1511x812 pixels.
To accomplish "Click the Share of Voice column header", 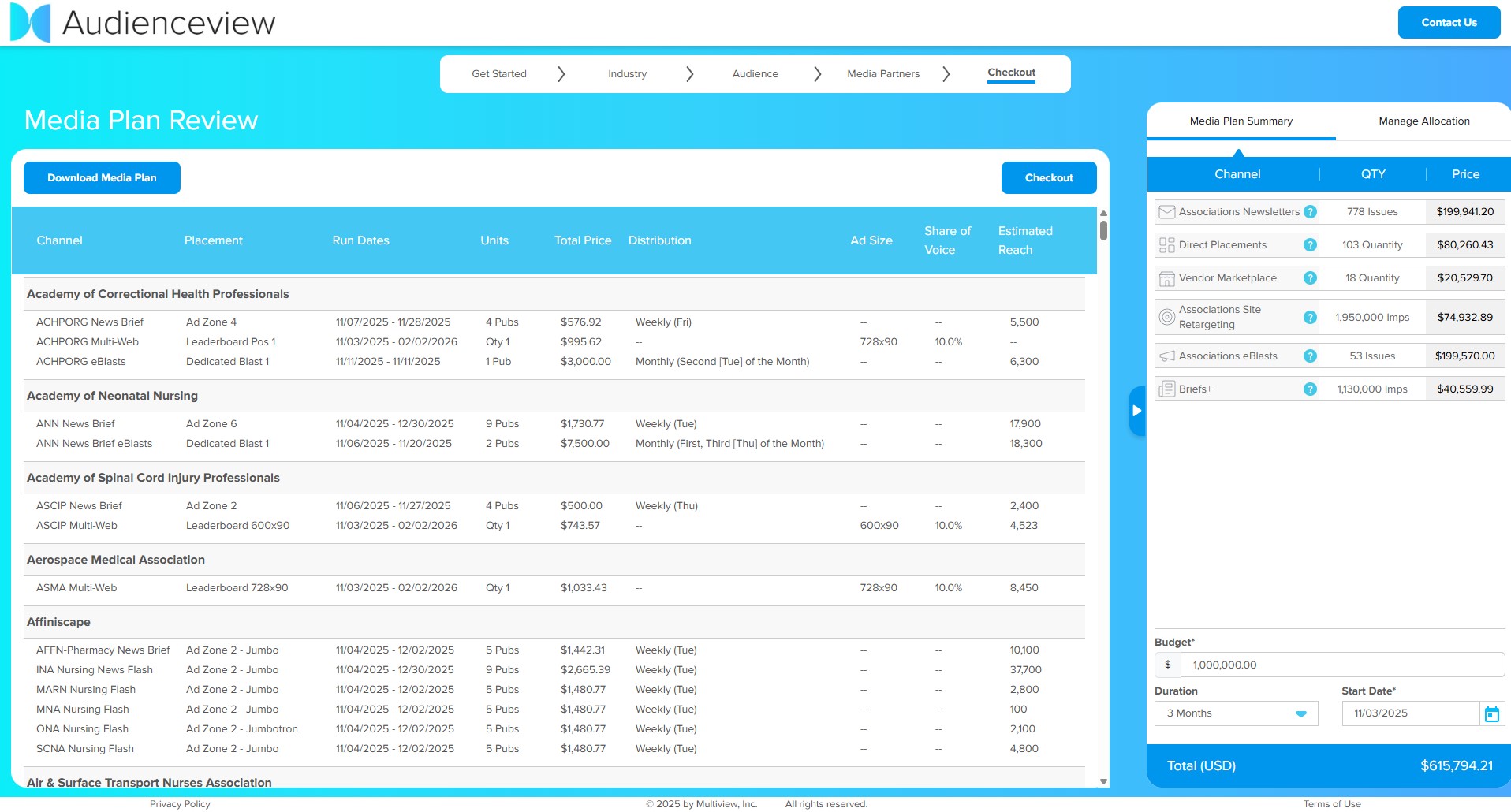I will click(x=947, y=240).
